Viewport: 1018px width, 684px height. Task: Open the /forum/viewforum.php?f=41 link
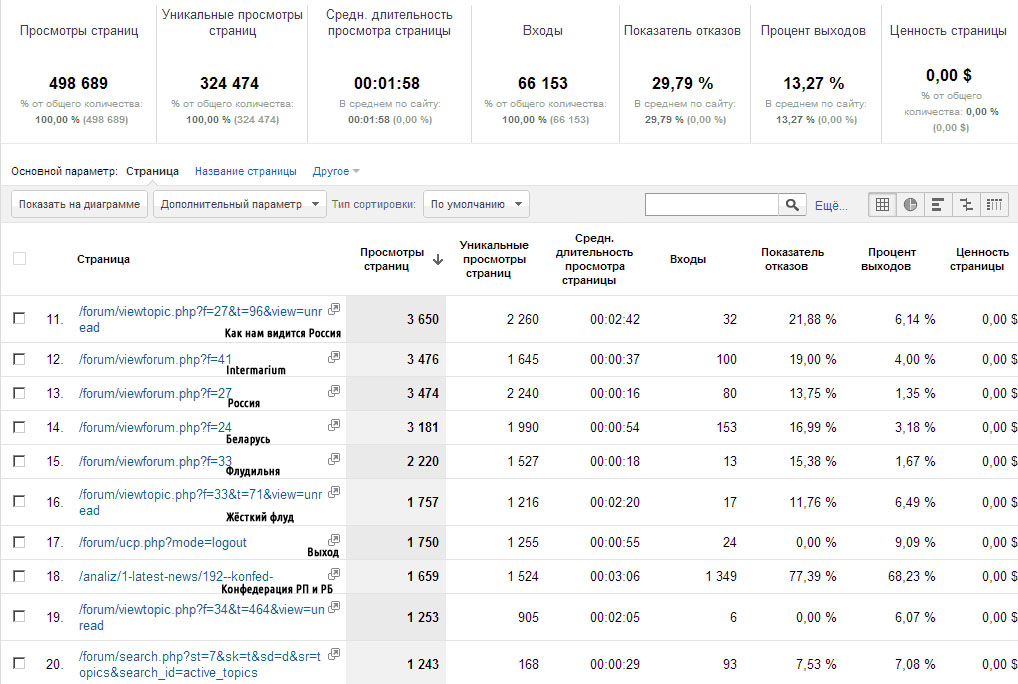155,360
